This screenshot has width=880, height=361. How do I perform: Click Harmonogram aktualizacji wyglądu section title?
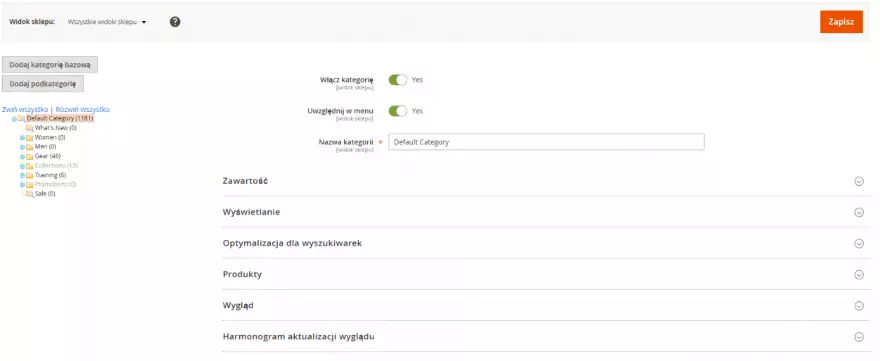pos(299,337)
